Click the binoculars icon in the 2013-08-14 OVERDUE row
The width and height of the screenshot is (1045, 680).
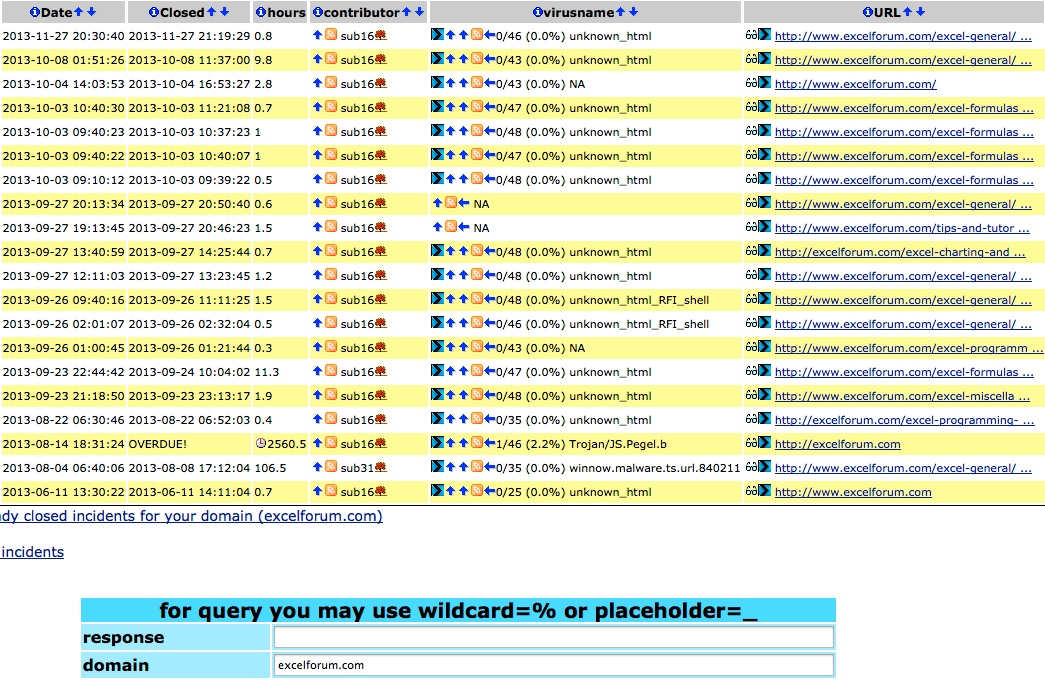point(751,443)
